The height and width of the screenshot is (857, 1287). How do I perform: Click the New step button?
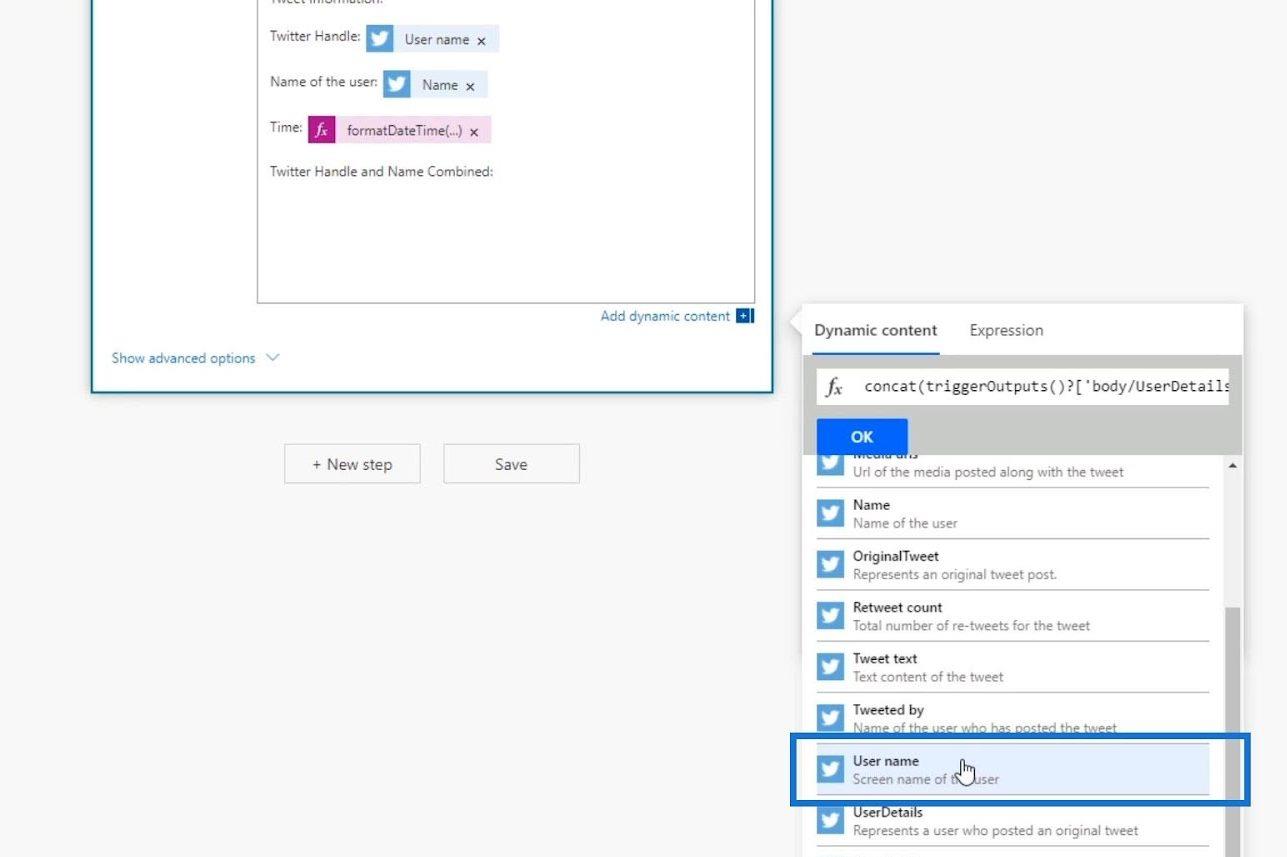[352, 464]
